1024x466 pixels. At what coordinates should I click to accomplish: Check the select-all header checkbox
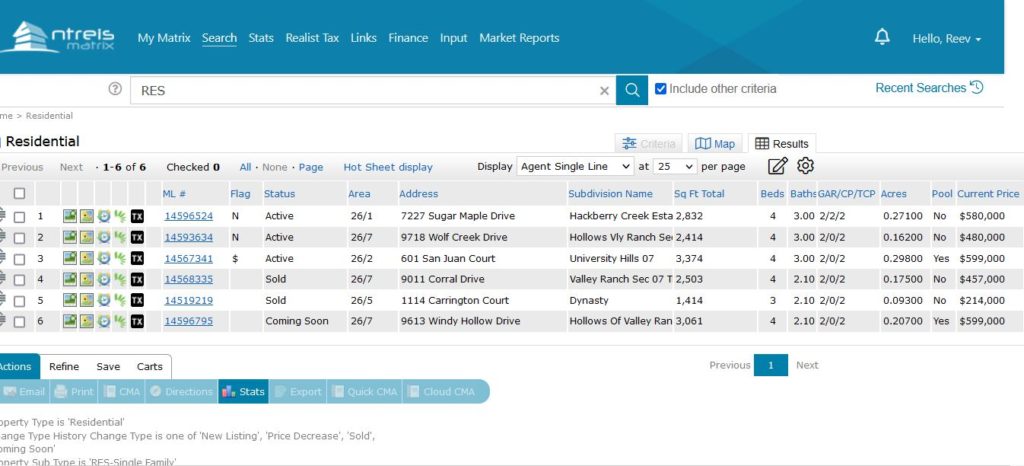[20, 193]
